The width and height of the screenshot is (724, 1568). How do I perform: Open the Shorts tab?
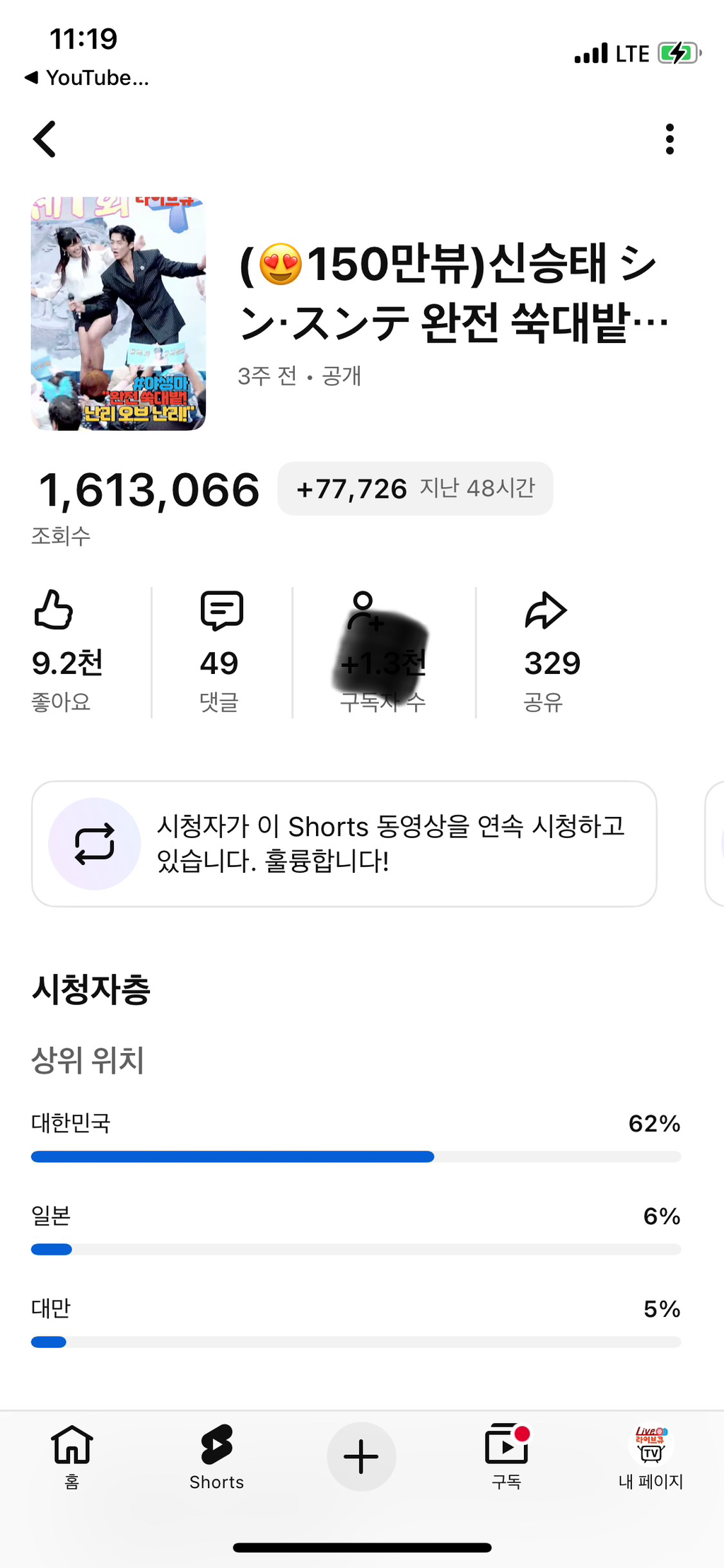[216, 1456]
